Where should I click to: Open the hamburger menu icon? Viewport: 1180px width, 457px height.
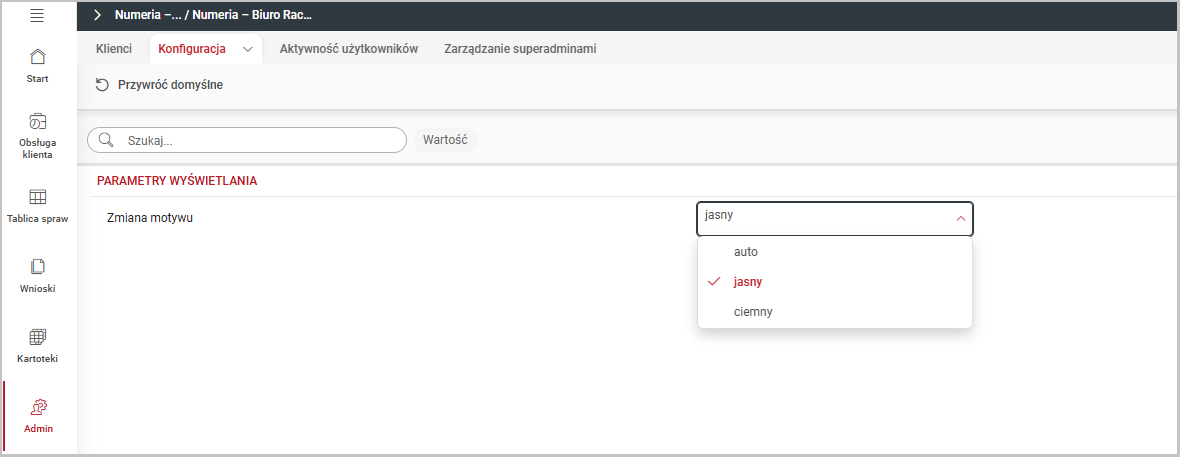pyautogui.click(x=37, y=15)
